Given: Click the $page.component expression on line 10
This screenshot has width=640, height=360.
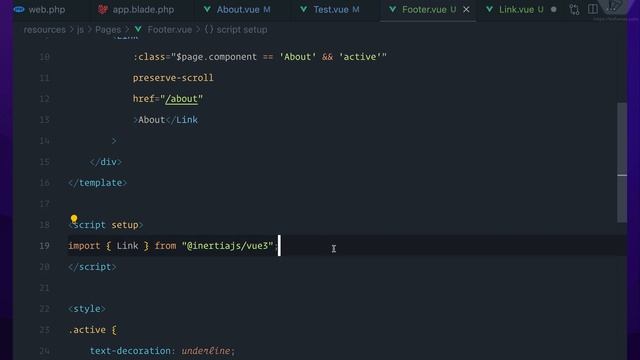Looking at the screenshot, I should coord(216,57).
